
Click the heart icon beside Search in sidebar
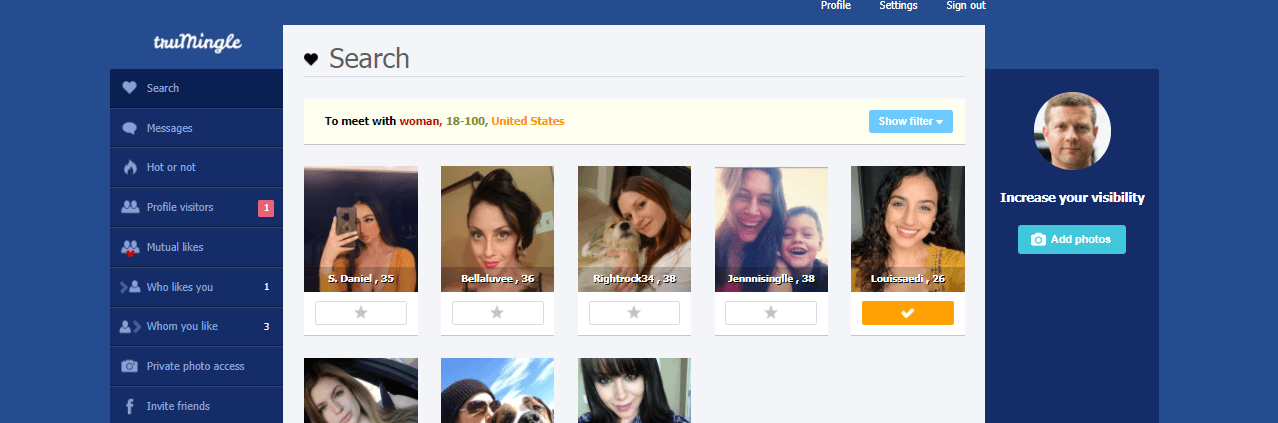click(x=129, y=88)
